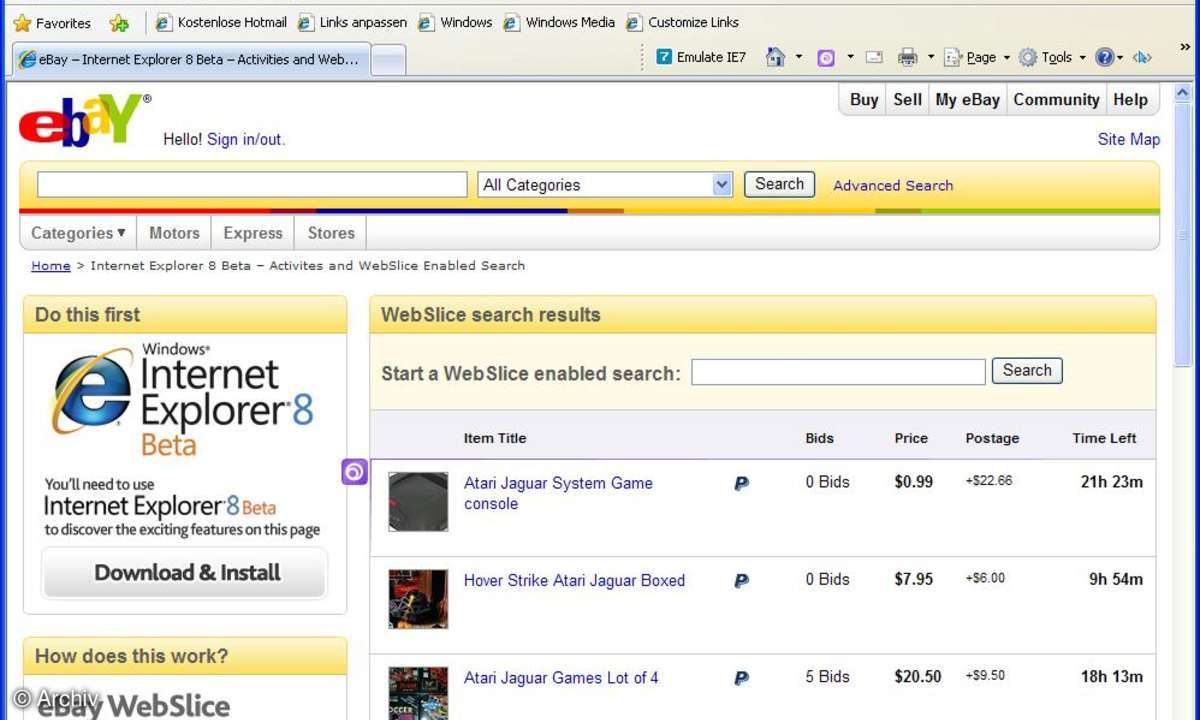Open the Atari Jaguar Games Lot of 4 listing
This screenshot has height=720, width=1200.
pos(561,678)
